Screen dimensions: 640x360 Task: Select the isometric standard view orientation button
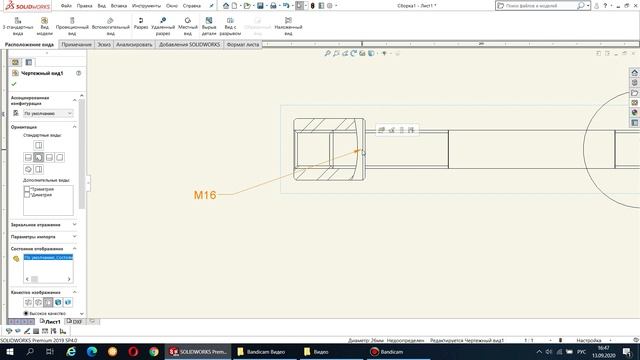click(28, 169)
